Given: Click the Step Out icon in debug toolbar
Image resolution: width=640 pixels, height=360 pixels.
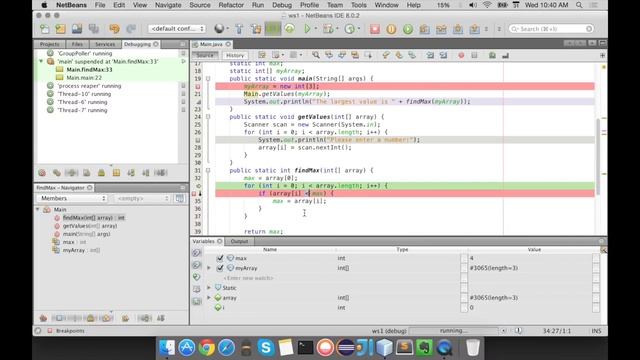Looking at the screenshot, I should tap(458, 29).
